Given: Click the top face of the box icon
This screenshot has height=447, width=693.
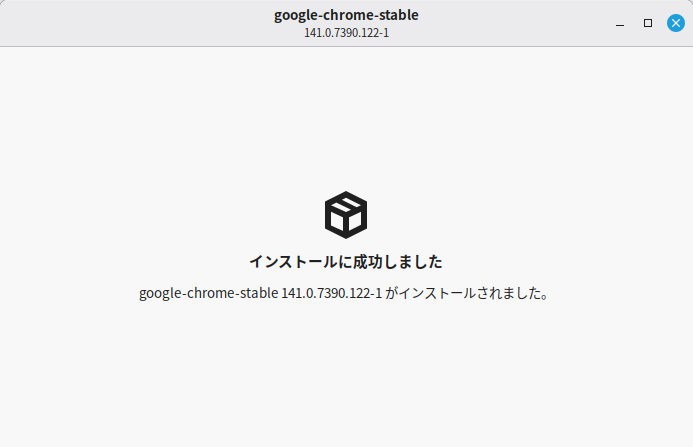Looking at the screenshot, I should coord(346,202).
